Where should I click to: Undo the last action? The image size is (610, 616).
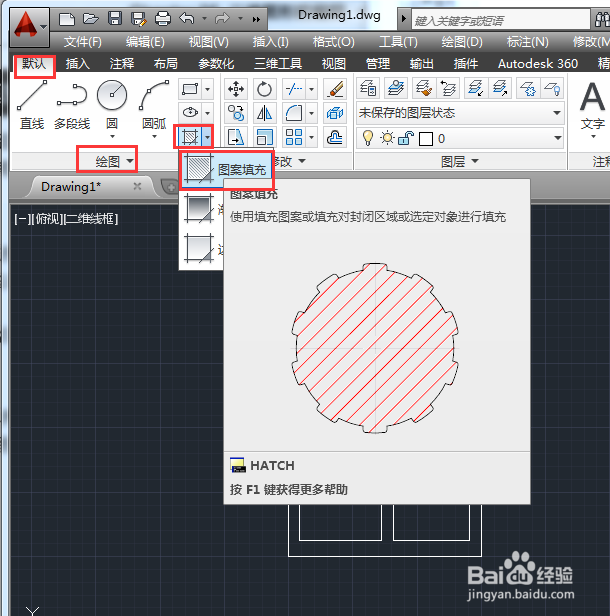coord(187,18)
